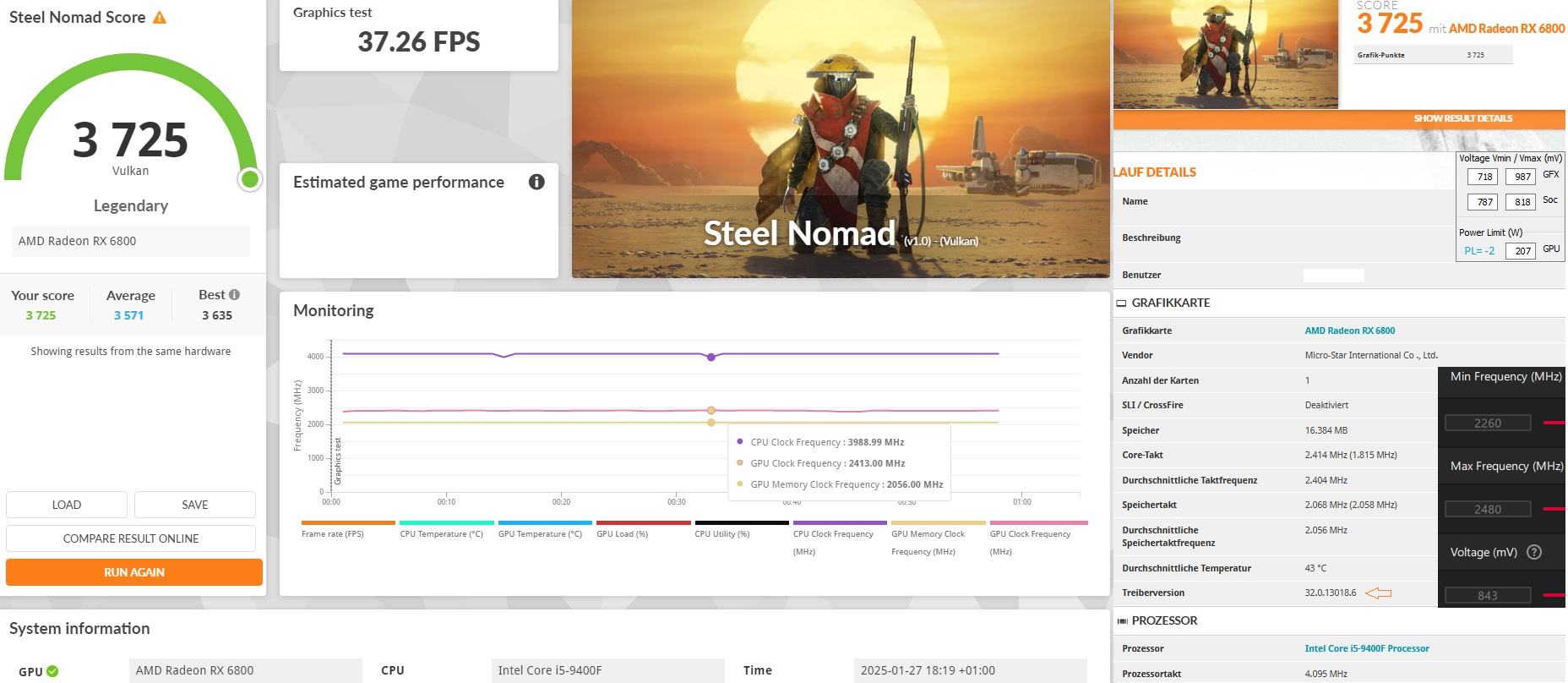
Task: Click the Min Frequency red slider
Action: (1554, 423)
